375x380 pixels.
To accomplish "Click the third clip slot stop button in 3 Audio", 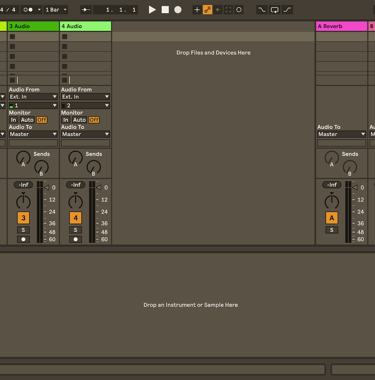I will [x=12, y=56].
